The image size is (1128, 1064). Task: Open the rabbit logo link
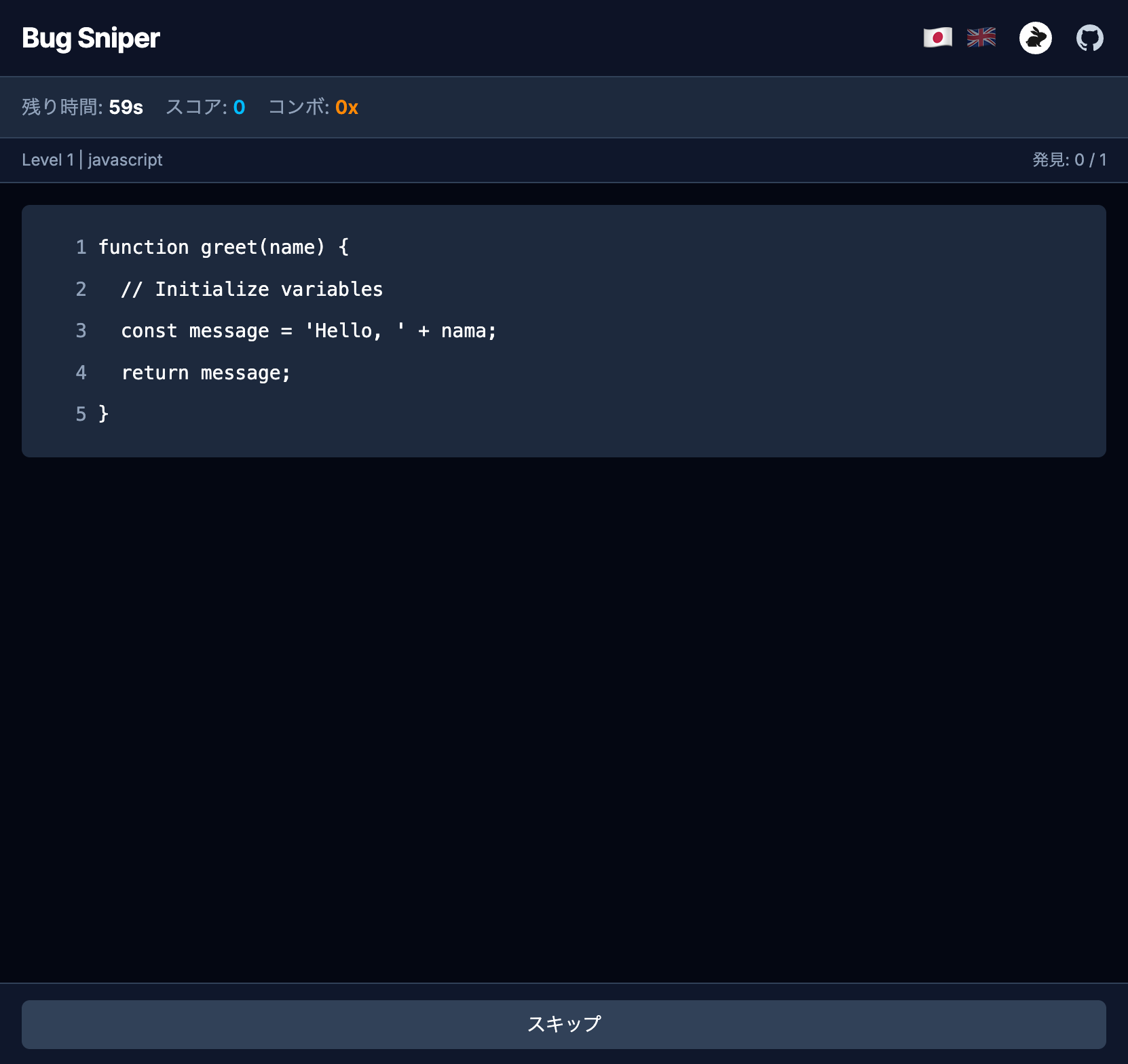pyautogui.click(x=1036, y=38)
